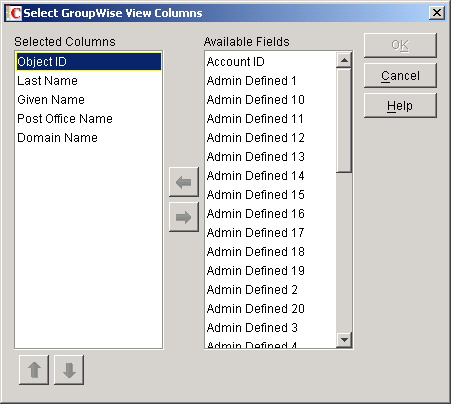
Task: Select the Admin Defined 19 field
Action: [x=271, y=271]
